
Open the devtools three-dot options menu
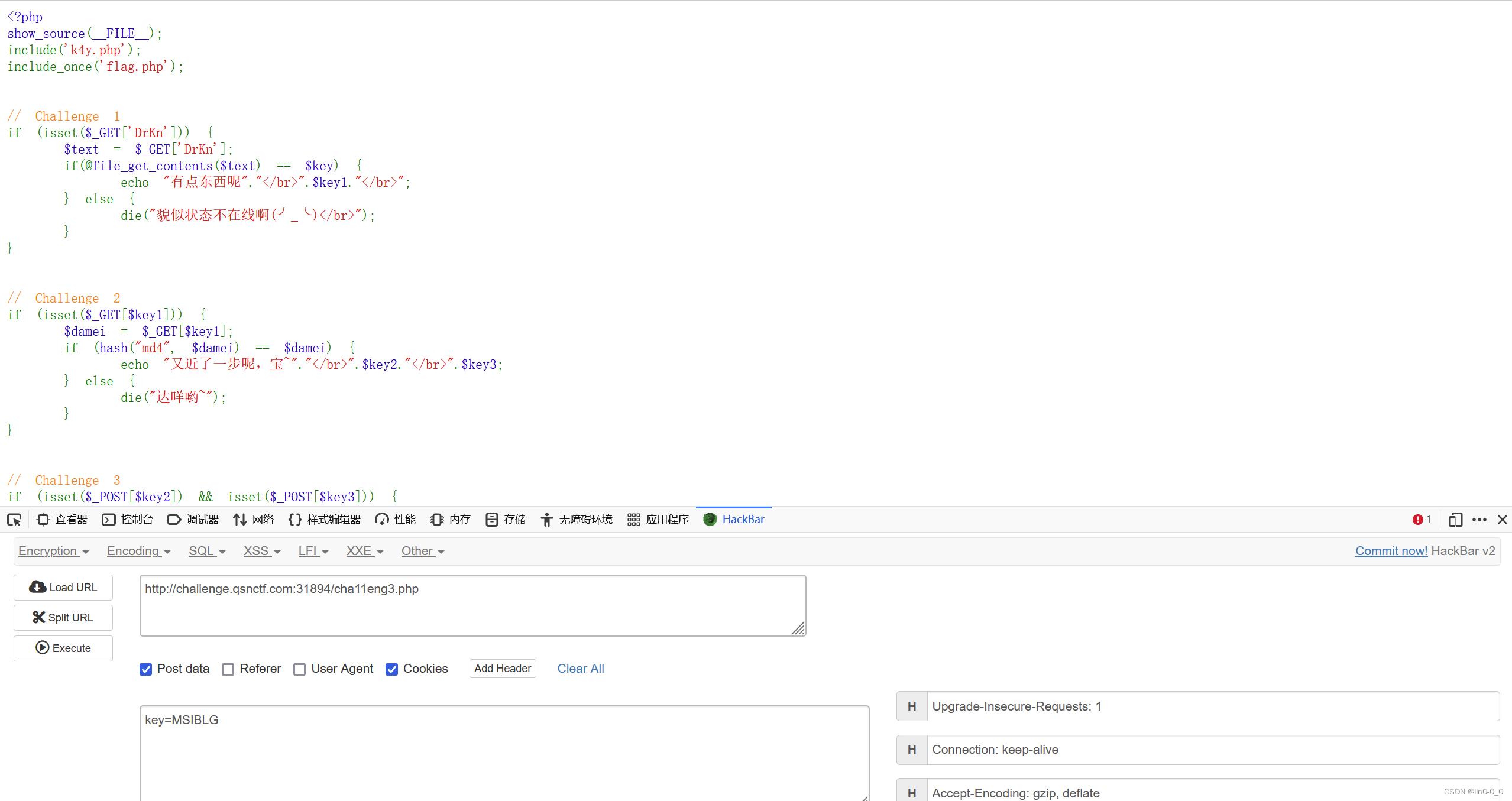1479,520
